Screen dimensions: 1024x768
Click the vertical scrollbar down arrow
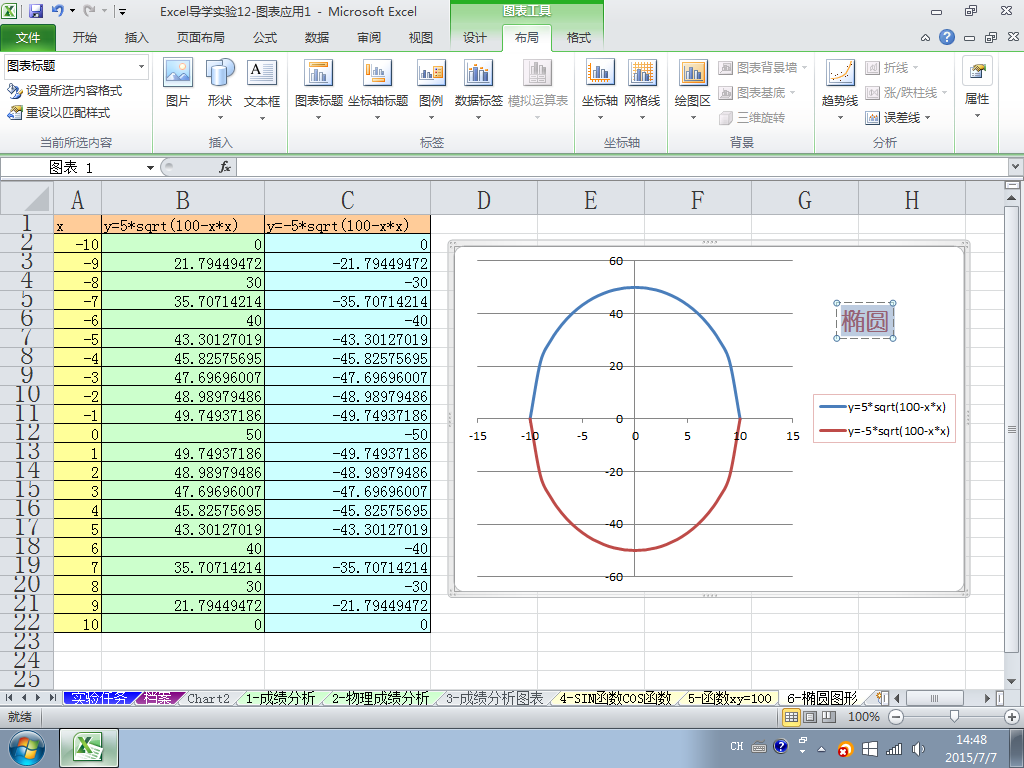click(1012, 681)
